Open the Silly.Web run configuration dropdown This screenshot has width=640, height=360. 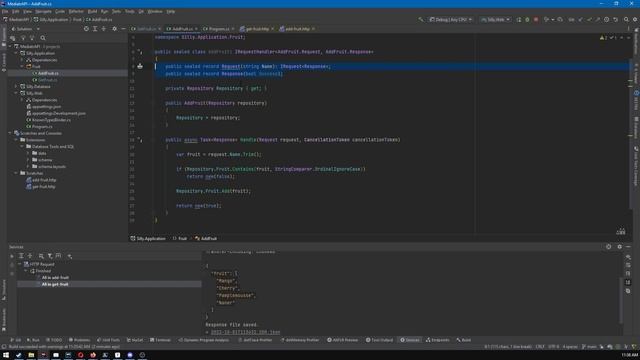tap(496, 19)
